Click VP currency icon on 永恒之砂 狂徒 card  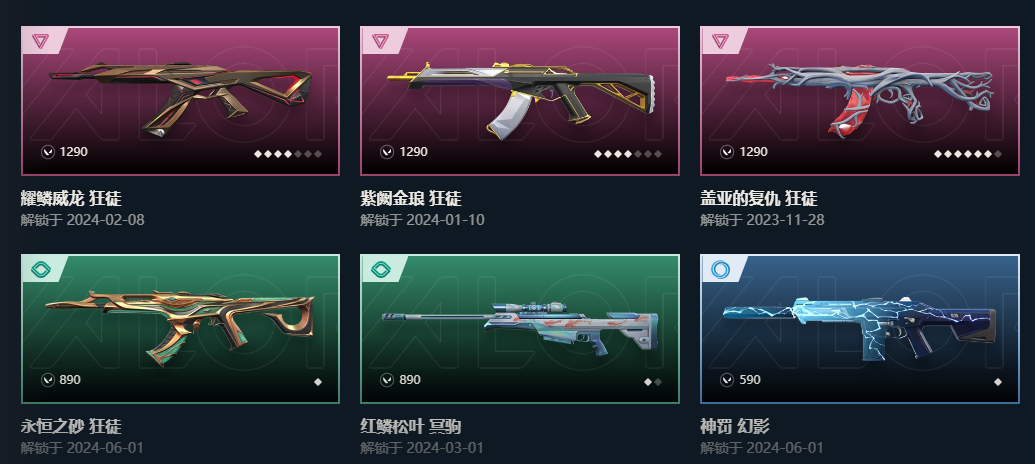[x=48, y=380]
